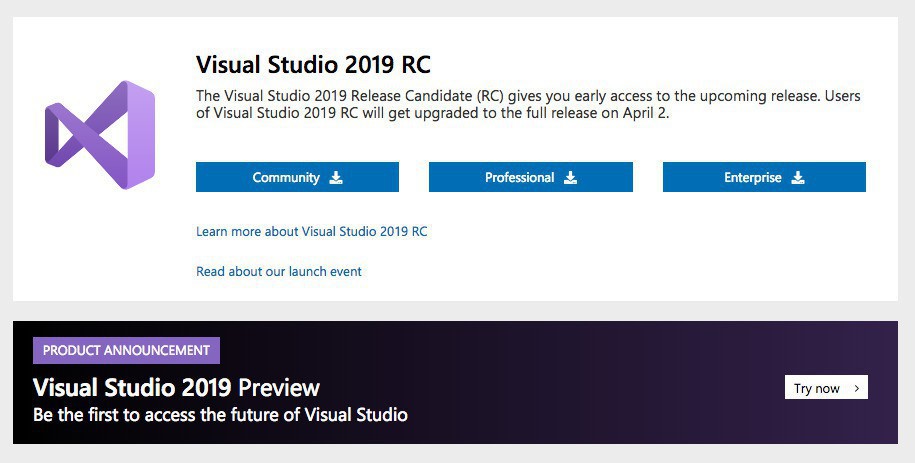The height and width of the screenshot is (463, 915).
Task: Open Learn more about Visual Studio 2019 RC
Action: pos(311,231)
